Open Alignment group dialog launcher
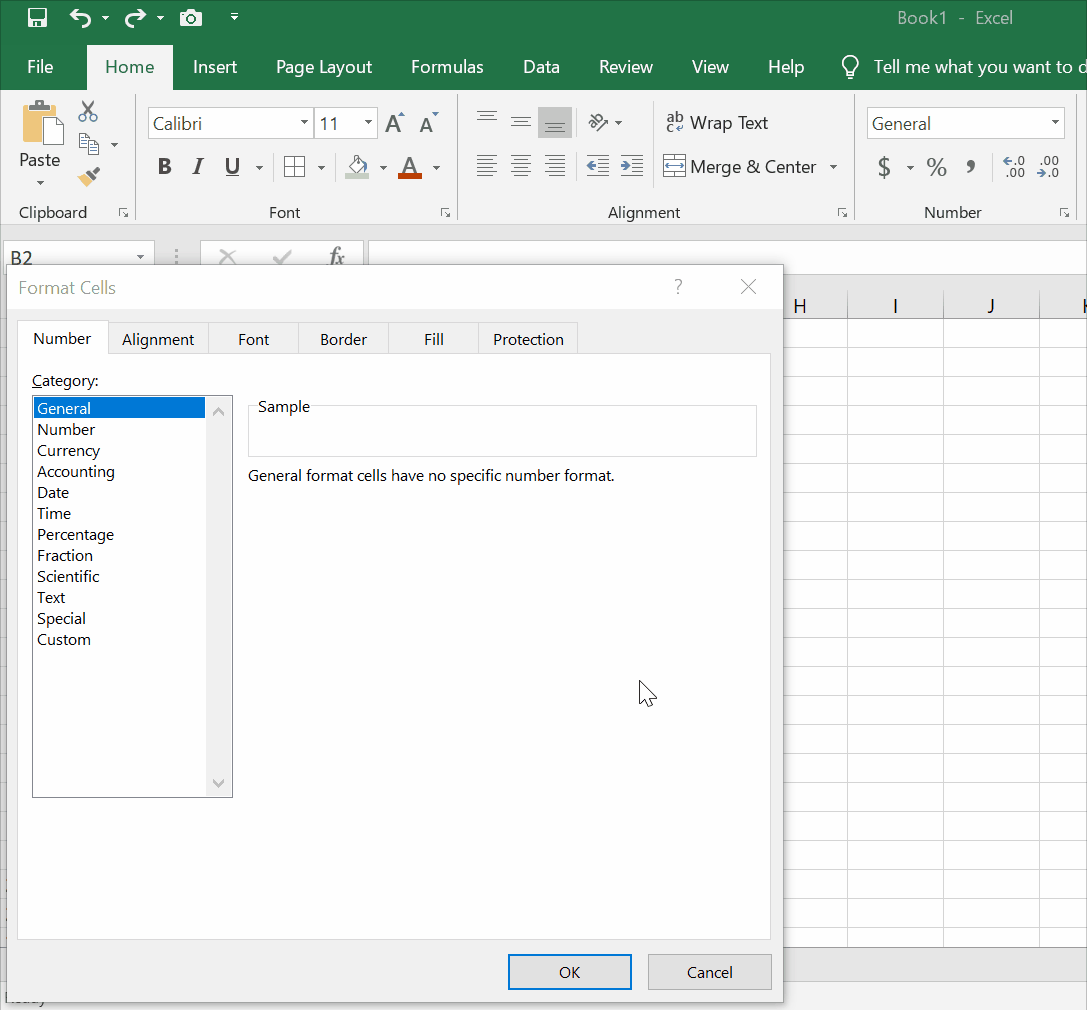The height and width of the screenshot is (1010, 1087). pyautogui.click(x=842, y=214)
